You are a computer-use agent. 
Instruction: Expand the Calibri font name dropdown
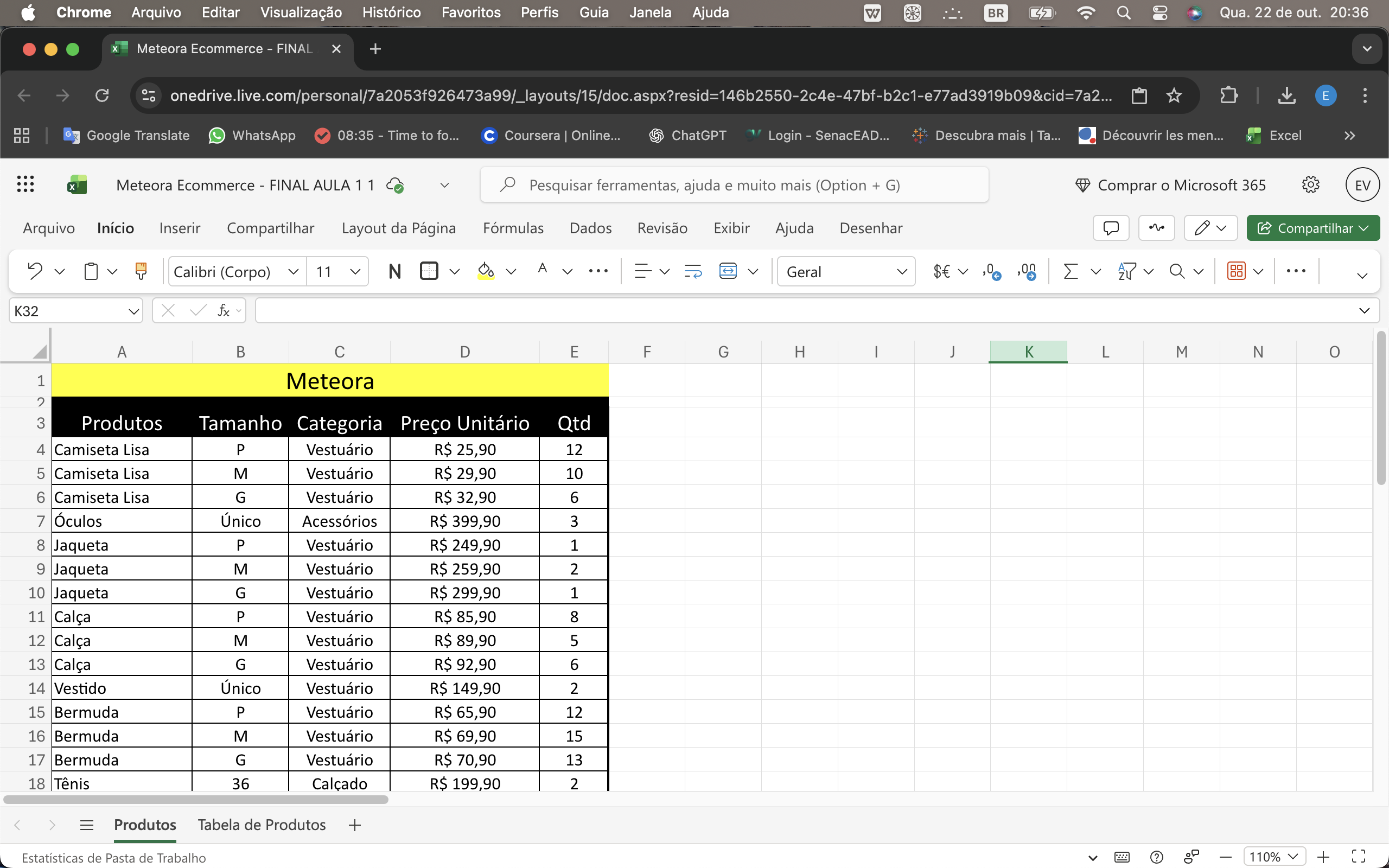click(x=293, y=272)
